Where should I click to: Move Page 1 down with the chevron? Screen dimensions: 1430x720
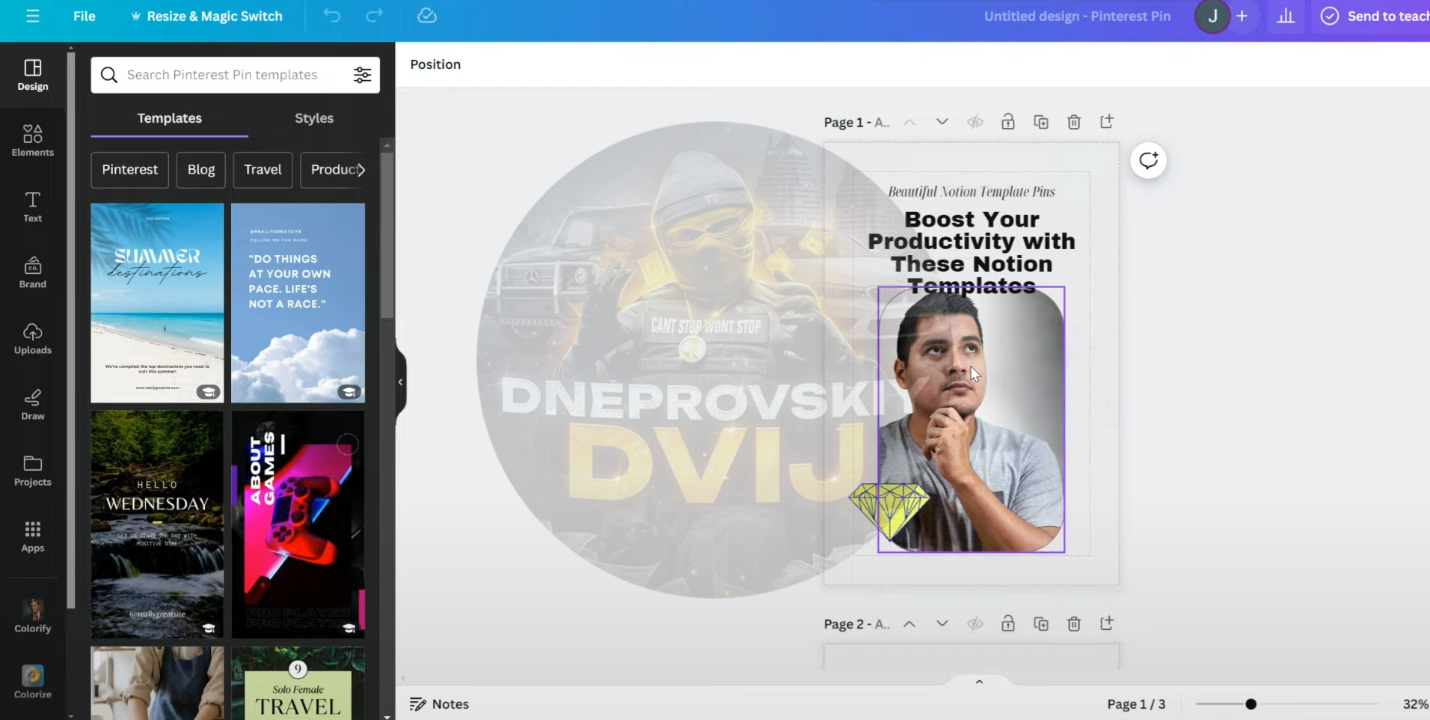942,122
